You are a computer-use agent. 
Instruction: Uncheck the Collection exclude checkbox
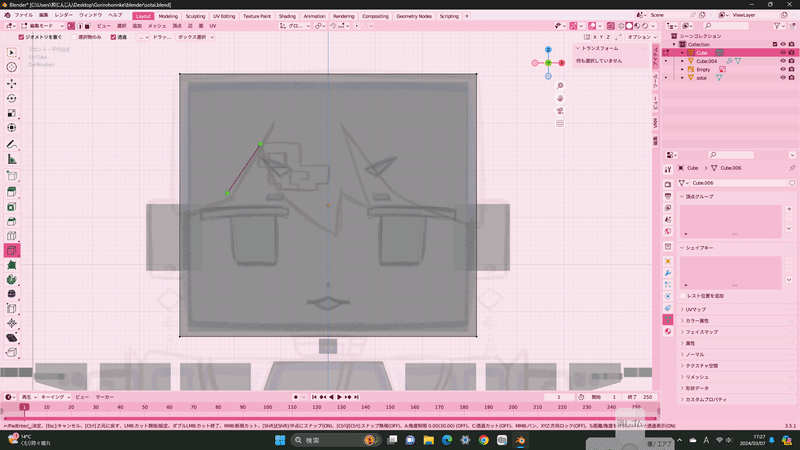(774, 44)
